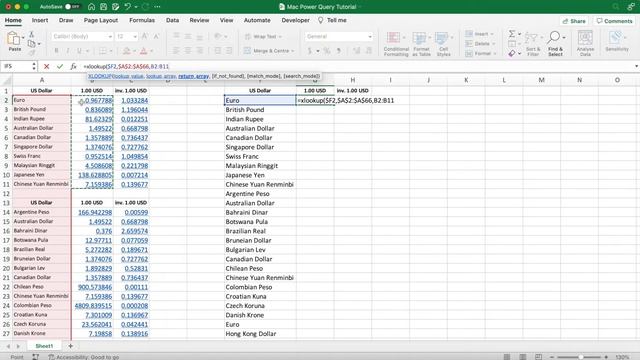Click the fill color bucket swatch
The image size is (640, 360).
[x=127, y=51]
